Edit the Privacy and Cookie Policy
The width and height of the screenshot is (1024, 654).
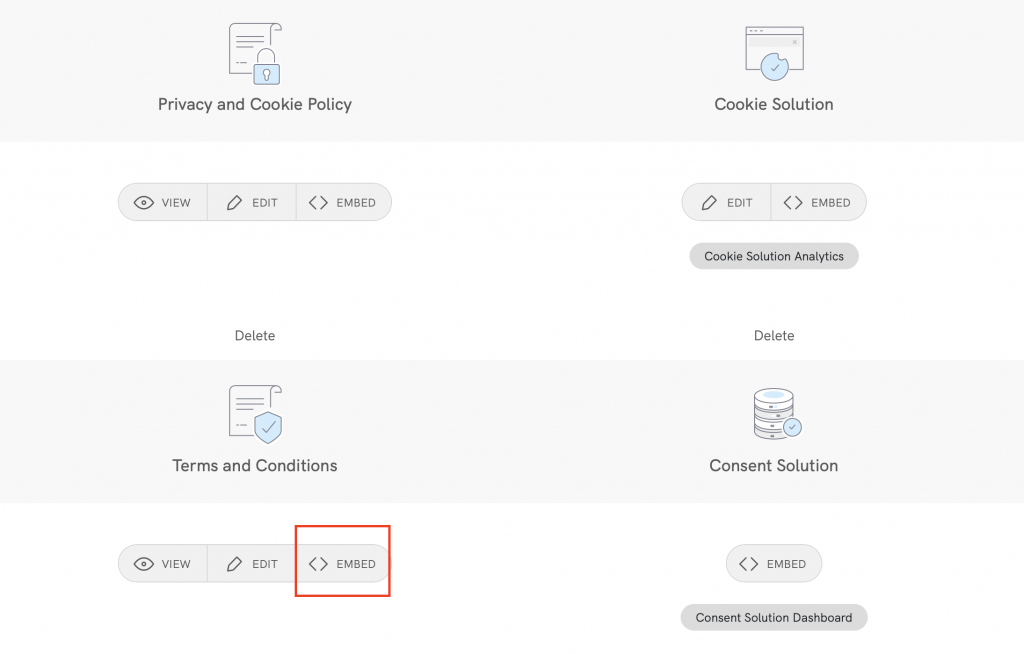point(251,202)
